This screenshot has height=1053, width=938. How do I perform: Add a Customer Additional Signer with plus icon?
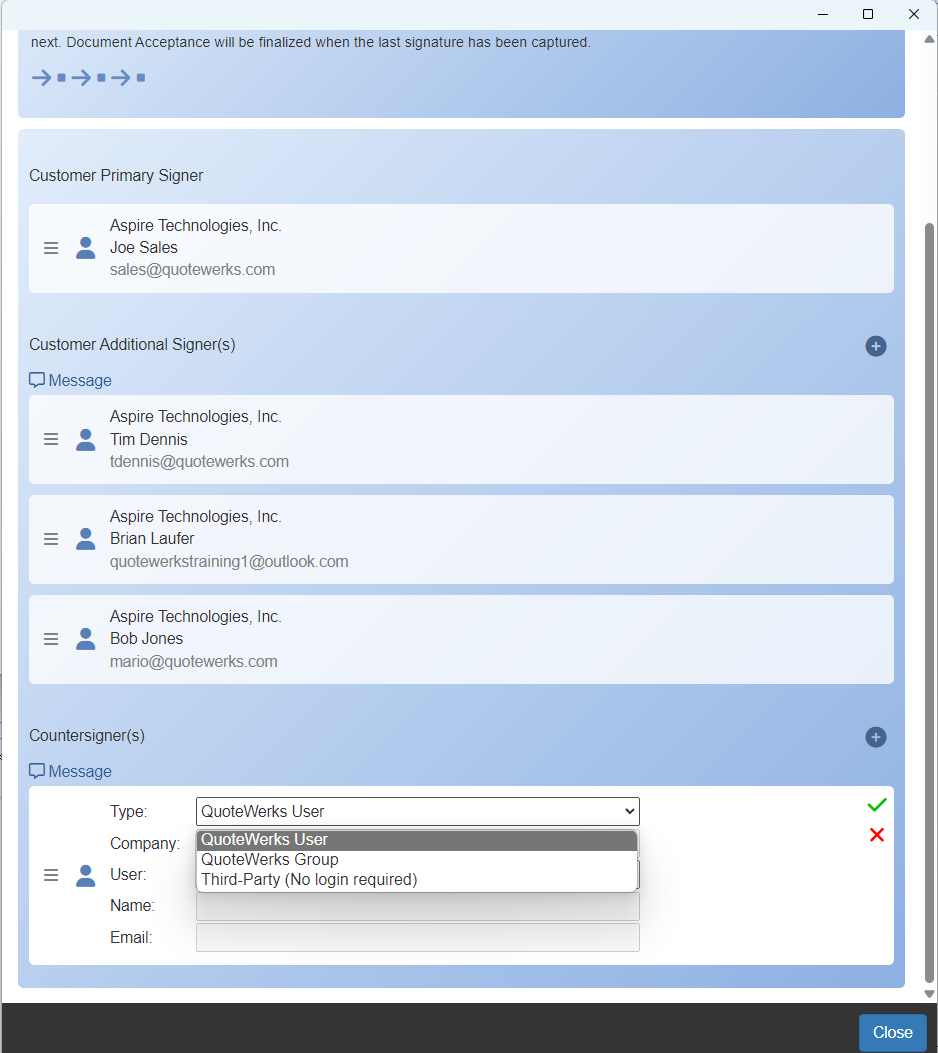click(x=876, y=346)
